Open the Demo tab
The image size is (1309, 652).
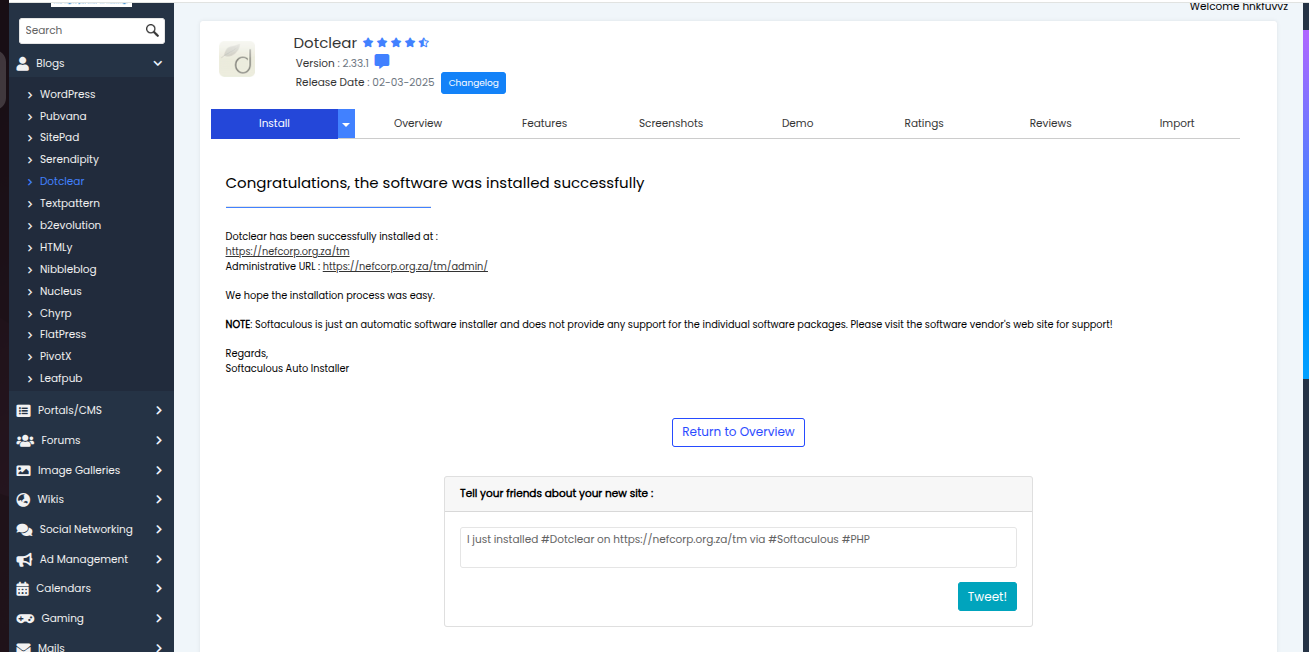click(x=798, y=124)
